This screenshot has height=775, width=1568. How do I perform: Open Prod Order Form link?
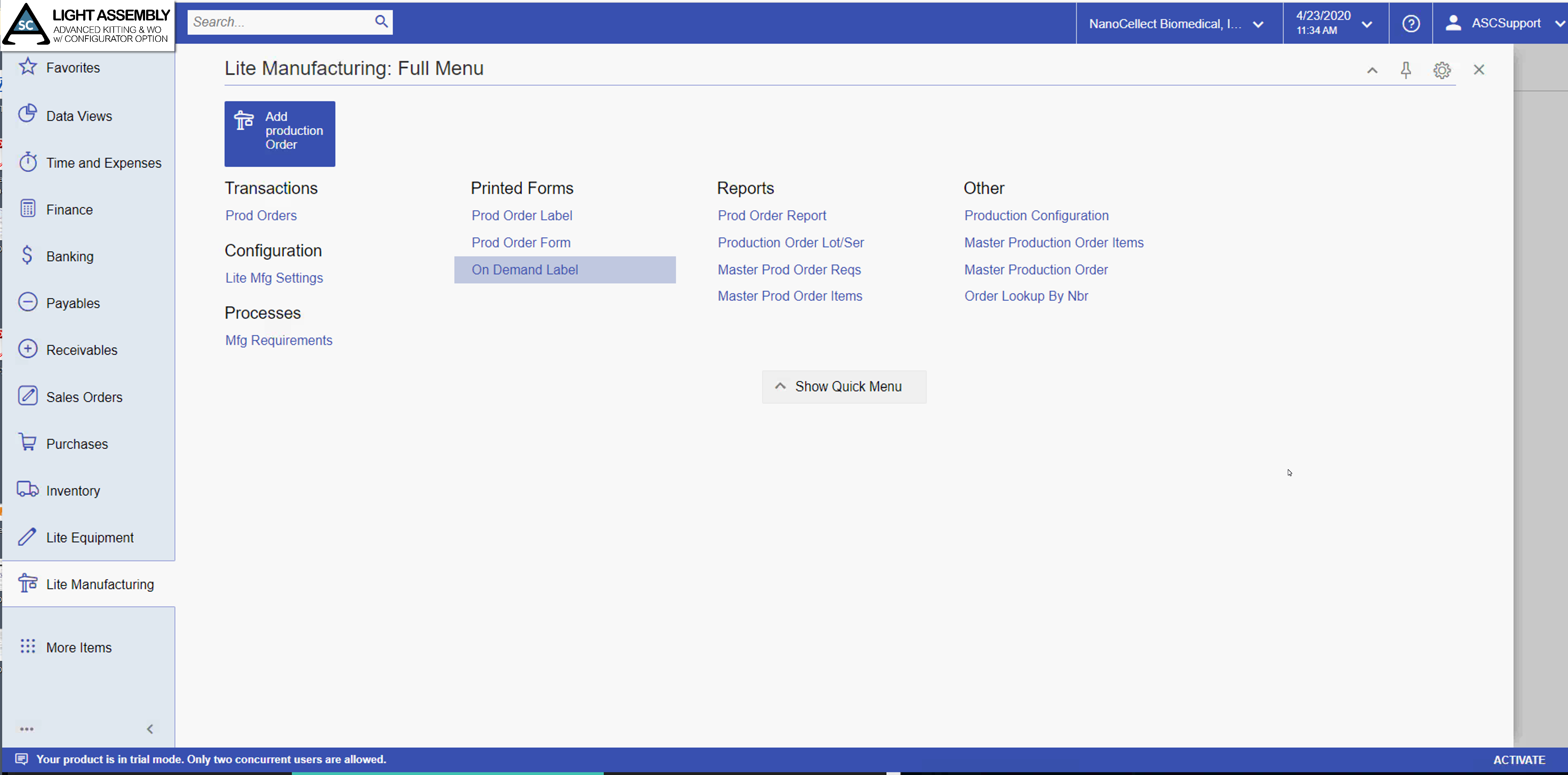tap(521, 242)
